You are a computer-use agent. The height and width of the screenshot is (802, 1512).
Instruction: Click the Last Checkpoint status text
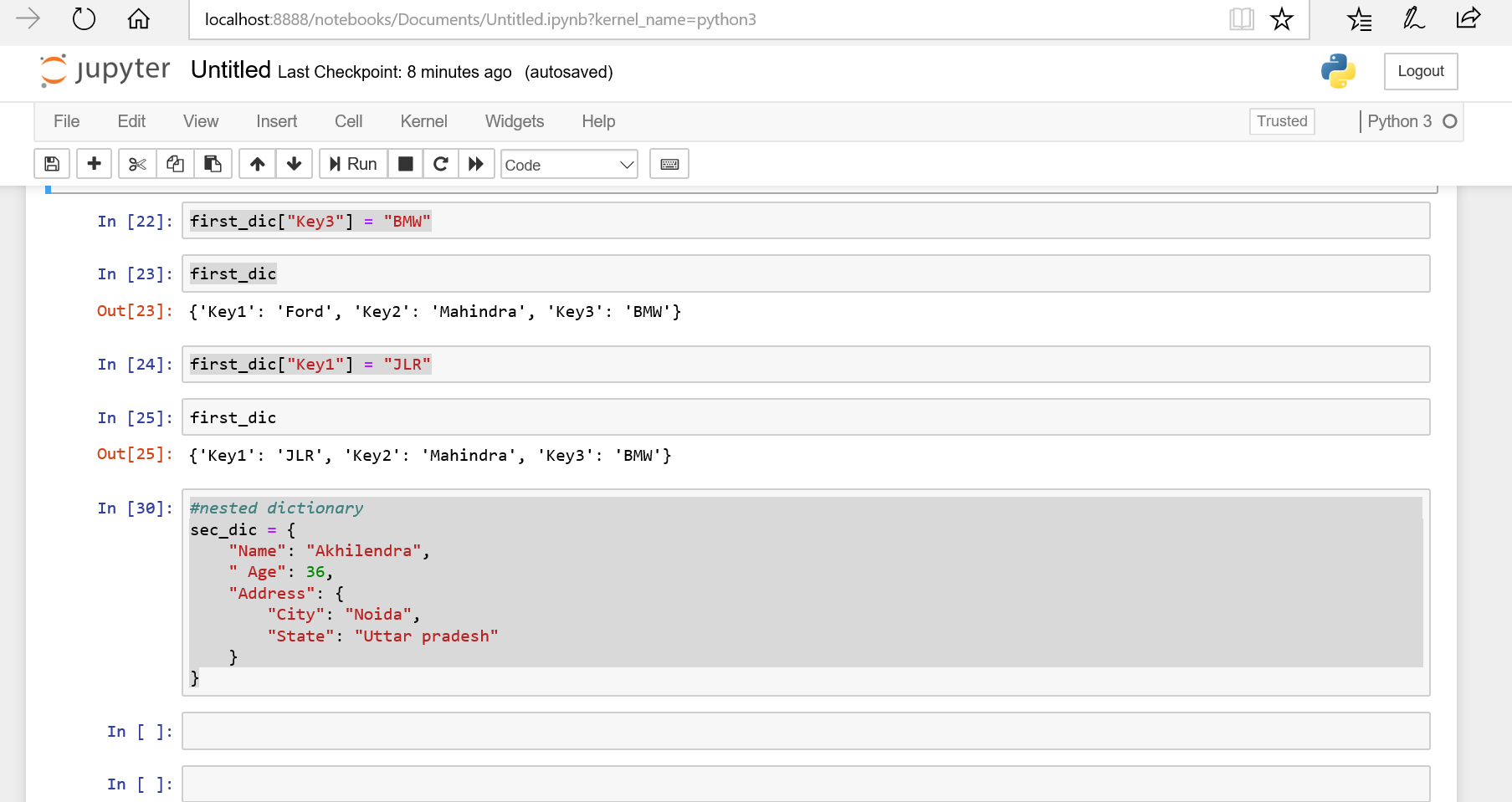(395, 72)
